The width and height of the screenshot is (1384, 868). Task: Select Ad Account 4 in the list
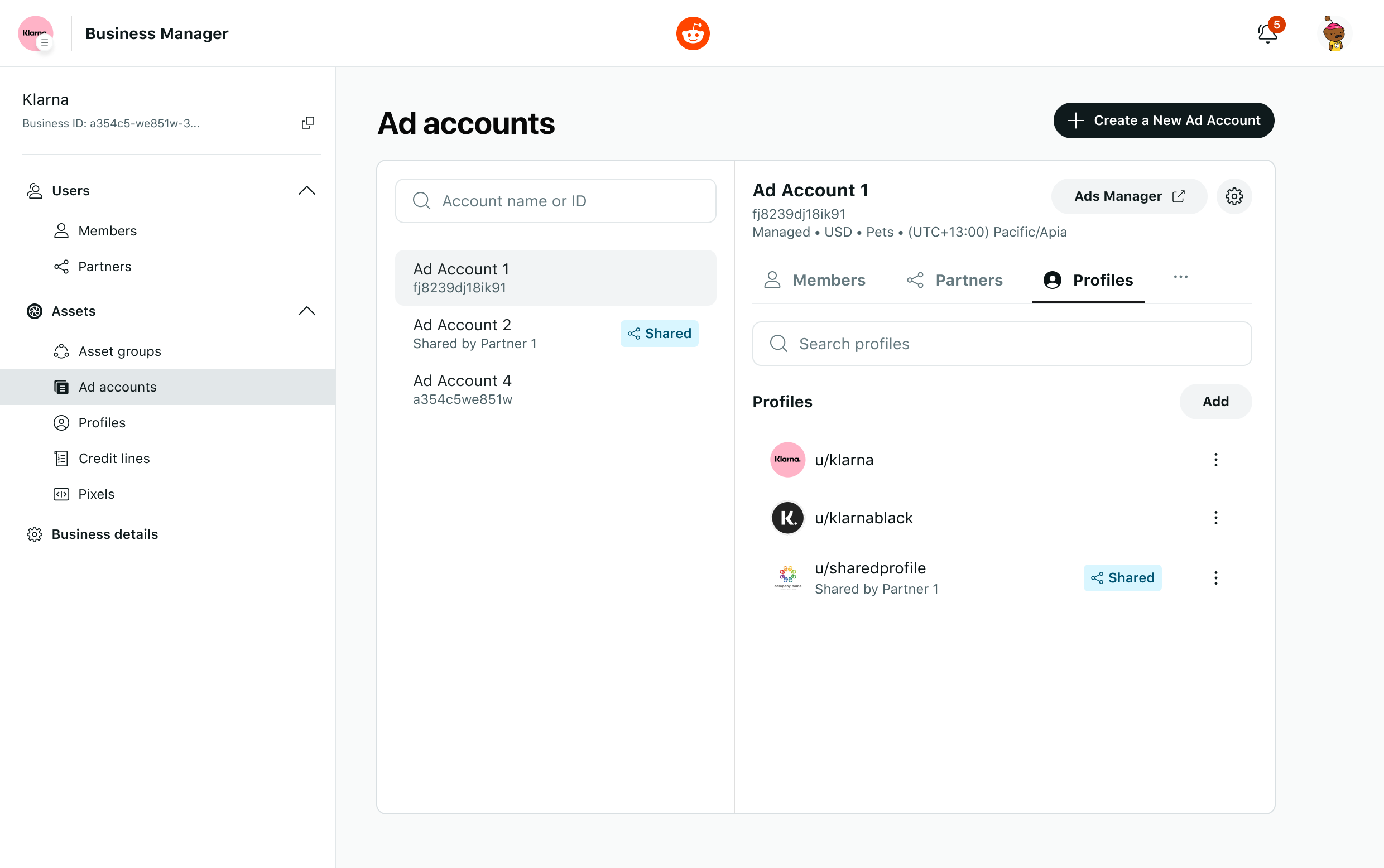tap(555, 389)
